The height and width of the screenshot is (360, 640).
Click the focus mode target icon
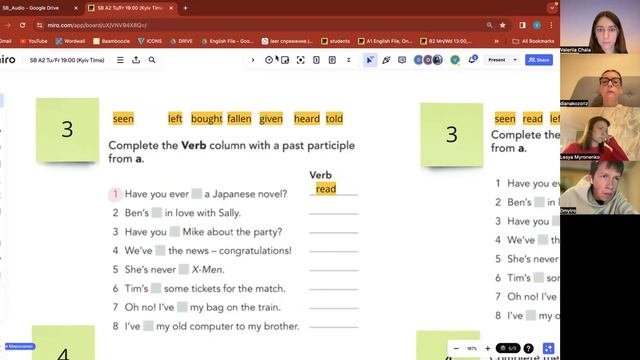pyautogui.click(x=300, y=60)
